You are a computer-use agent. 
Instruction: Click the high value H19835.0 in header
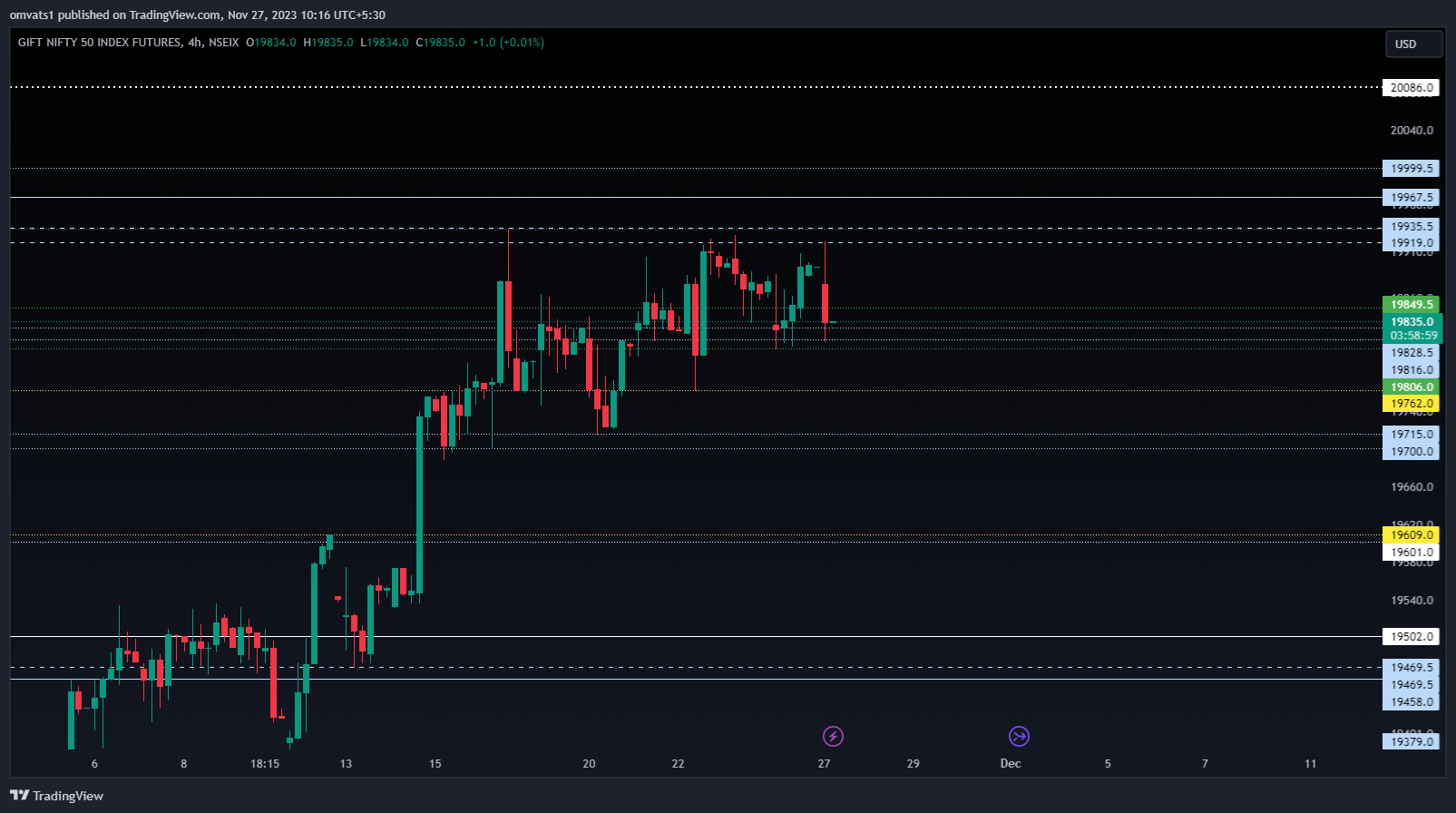(328, 43)
